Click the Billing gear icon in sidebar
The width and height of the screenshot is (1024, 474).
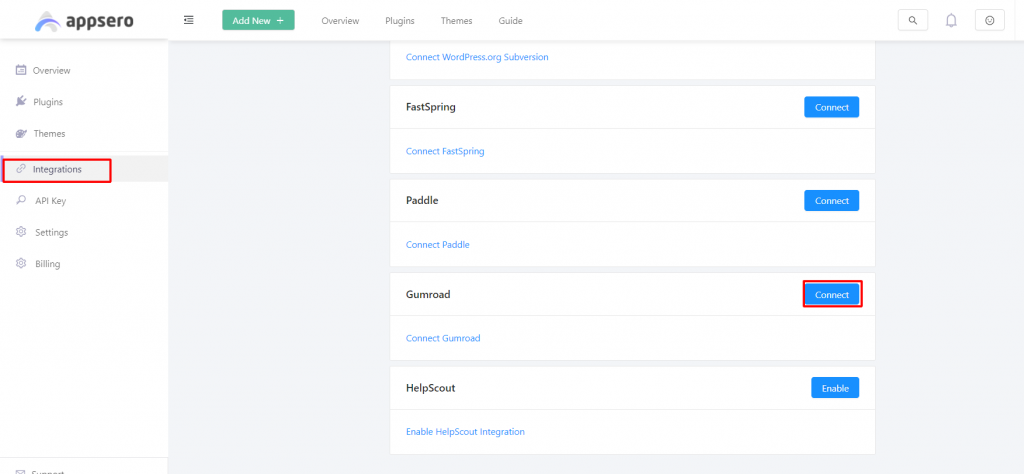click(x=21, y=264)
